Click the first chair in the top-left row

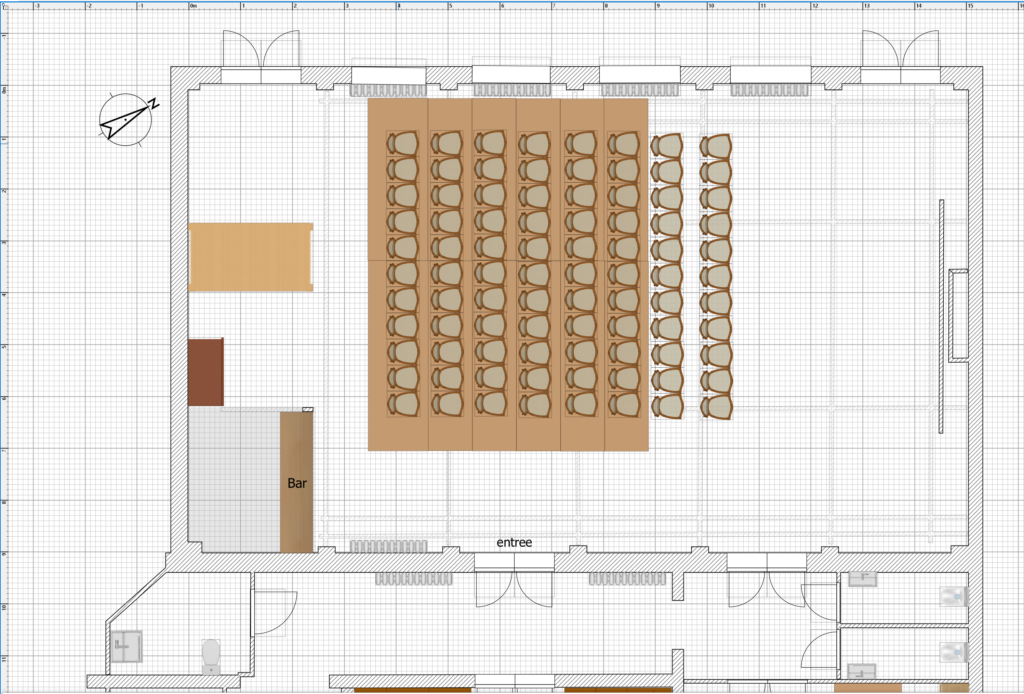point(402,143)
